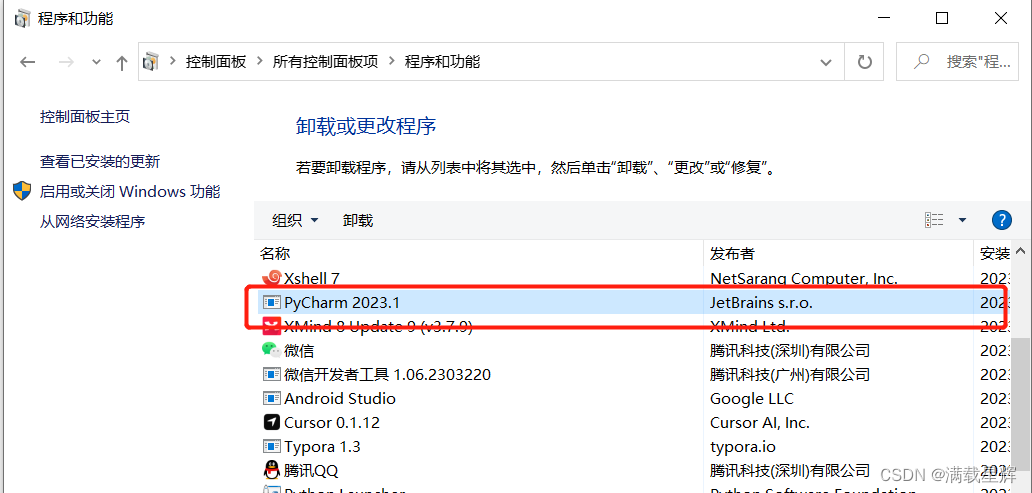This screenshot has height=493, width=1032.
Task: Select XMind 8 Update 9 row
Action: pyautogui.click(x=632, y=326)
